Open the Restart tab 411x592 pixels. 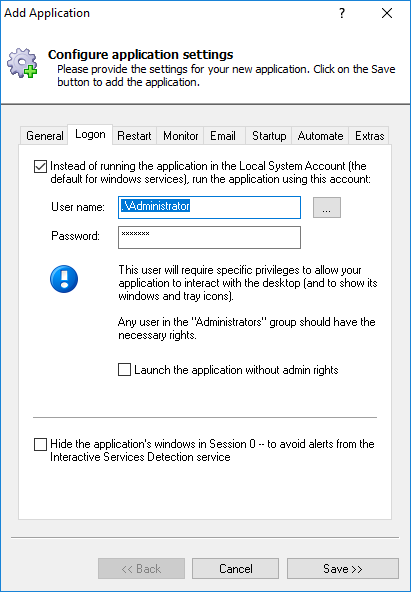point(134,136)
